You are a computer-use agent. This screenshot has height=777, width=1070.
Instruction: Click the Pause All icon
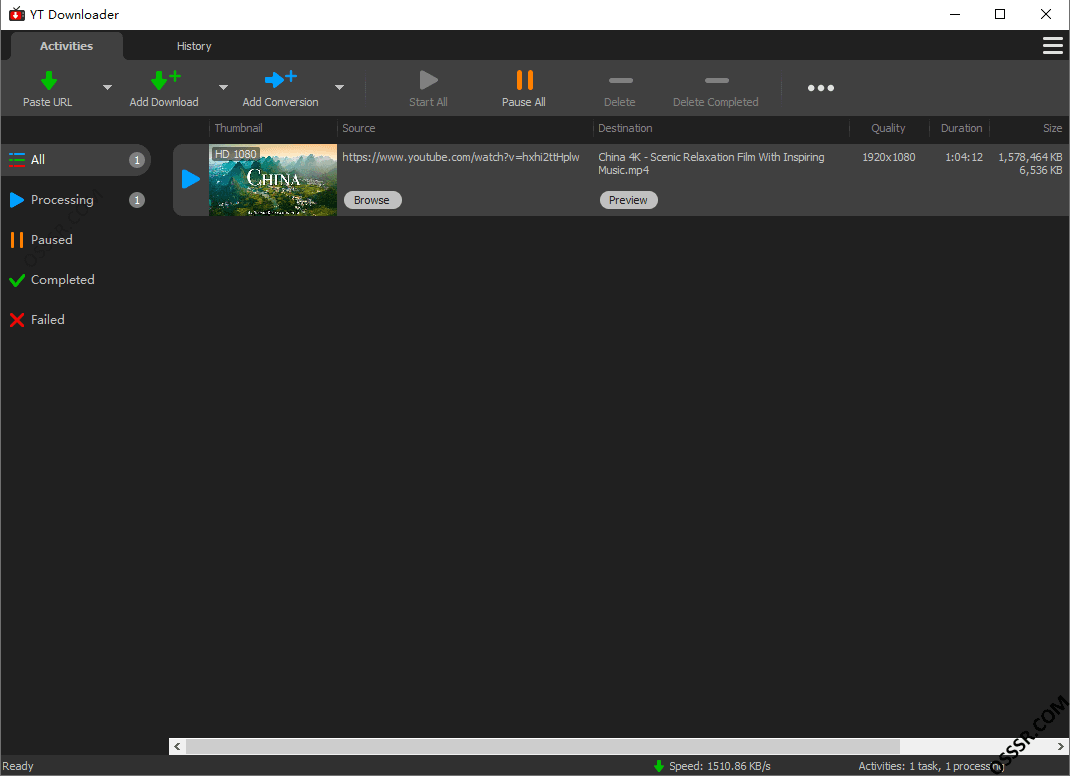pos(524,80)
